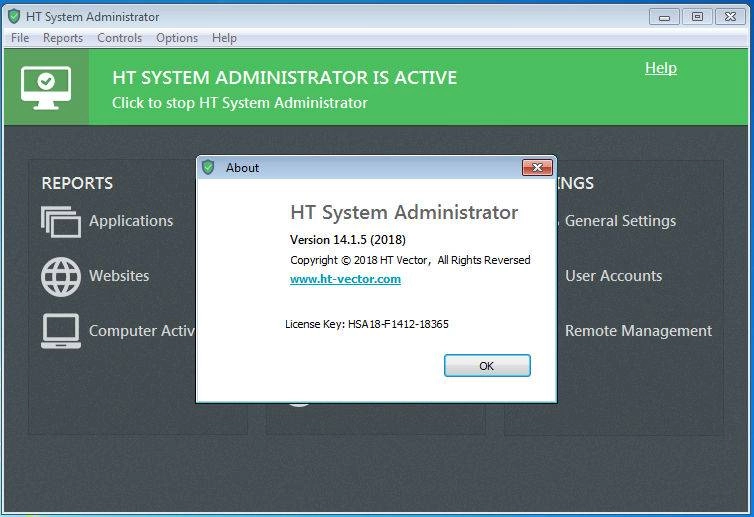The width and height of the screenshot is (754, 517).
Task: Open the Reports menu
Action: (x=63, y=38)
